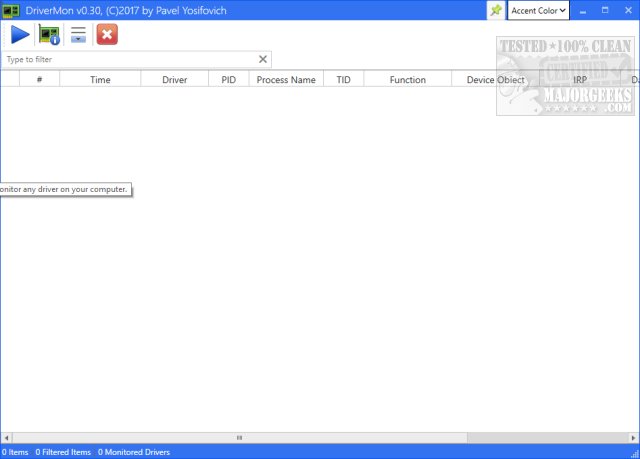Sort by the Device Object column header
Screen dimensions: 640x459
496,79
